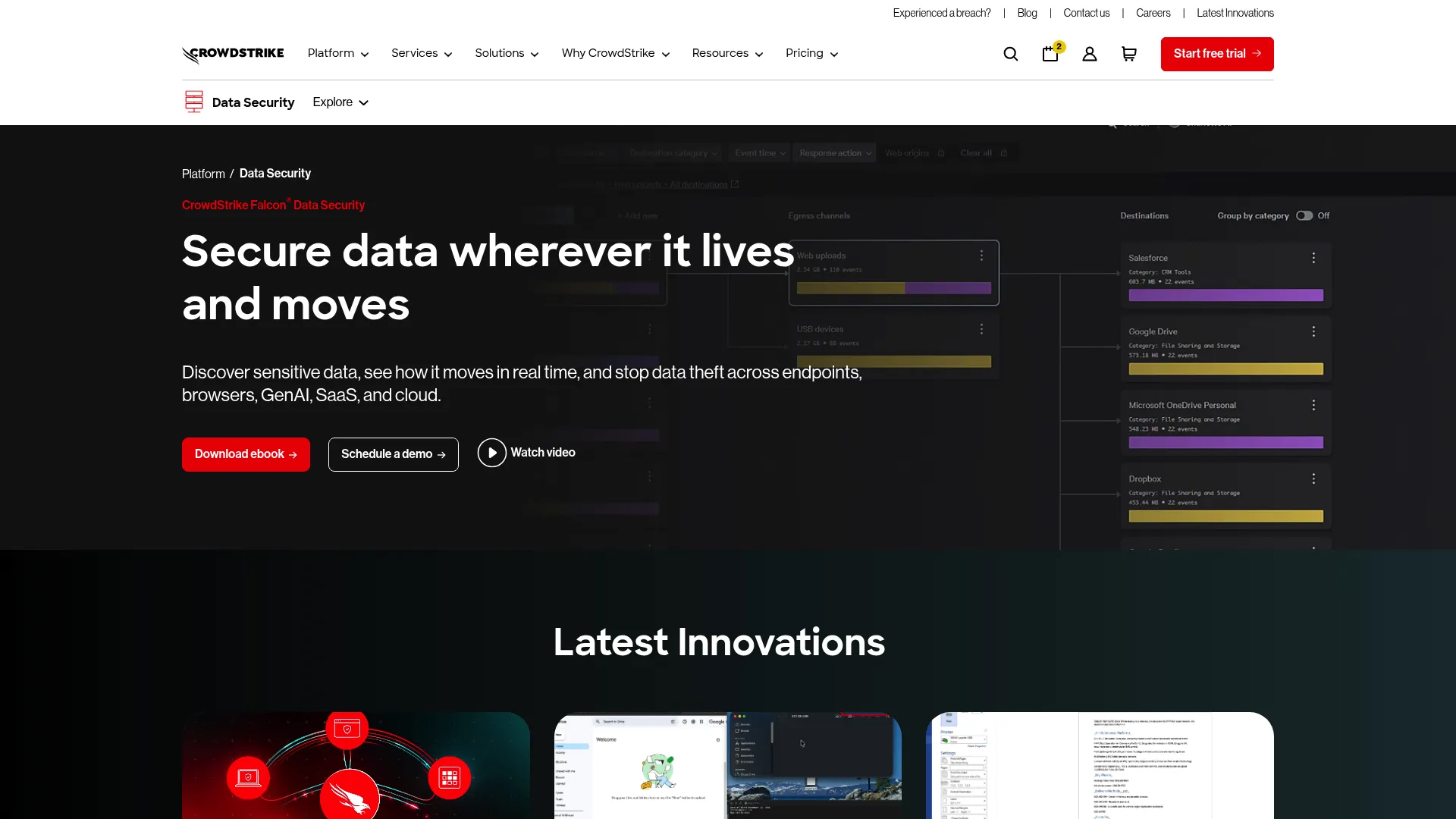Open the Contact us link
The image size is (1456, 819).
(x=1086, y=13)
